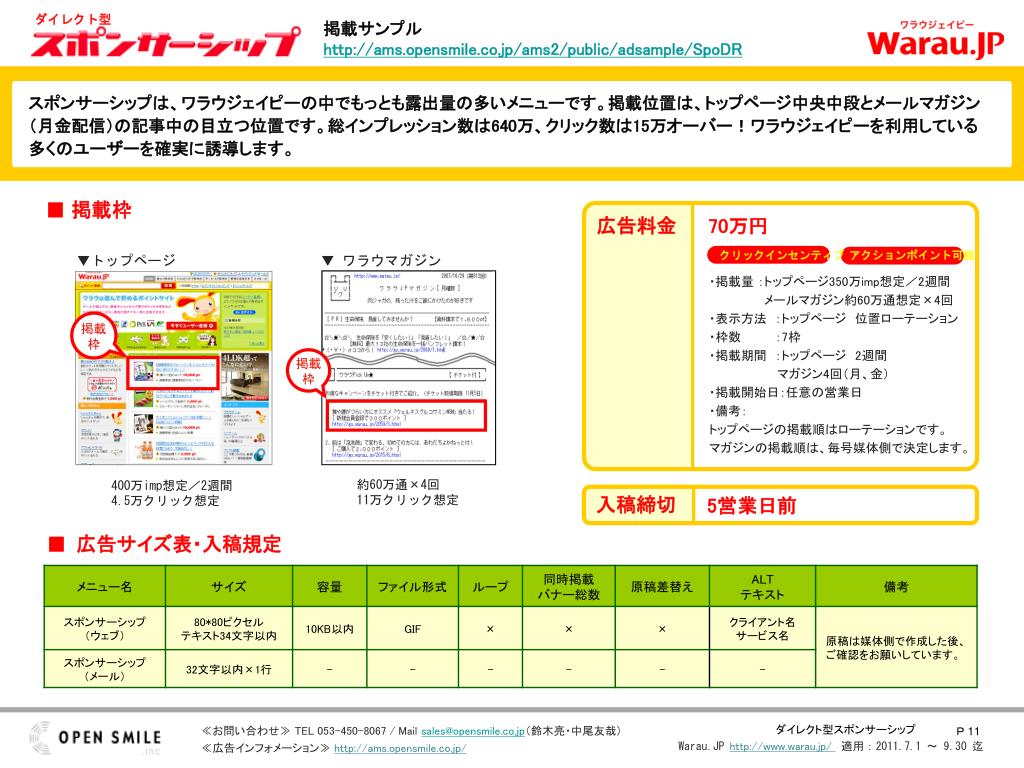This screenshot has height=768, width=1024.
Task: Click the ALTテキスト column header
Action: tap(762, 586)
